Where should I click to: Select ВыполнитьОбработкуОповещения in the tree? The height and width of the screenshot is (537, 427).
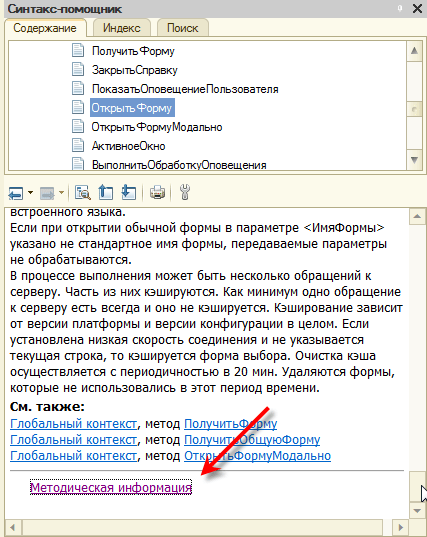[x=179, y=165]
